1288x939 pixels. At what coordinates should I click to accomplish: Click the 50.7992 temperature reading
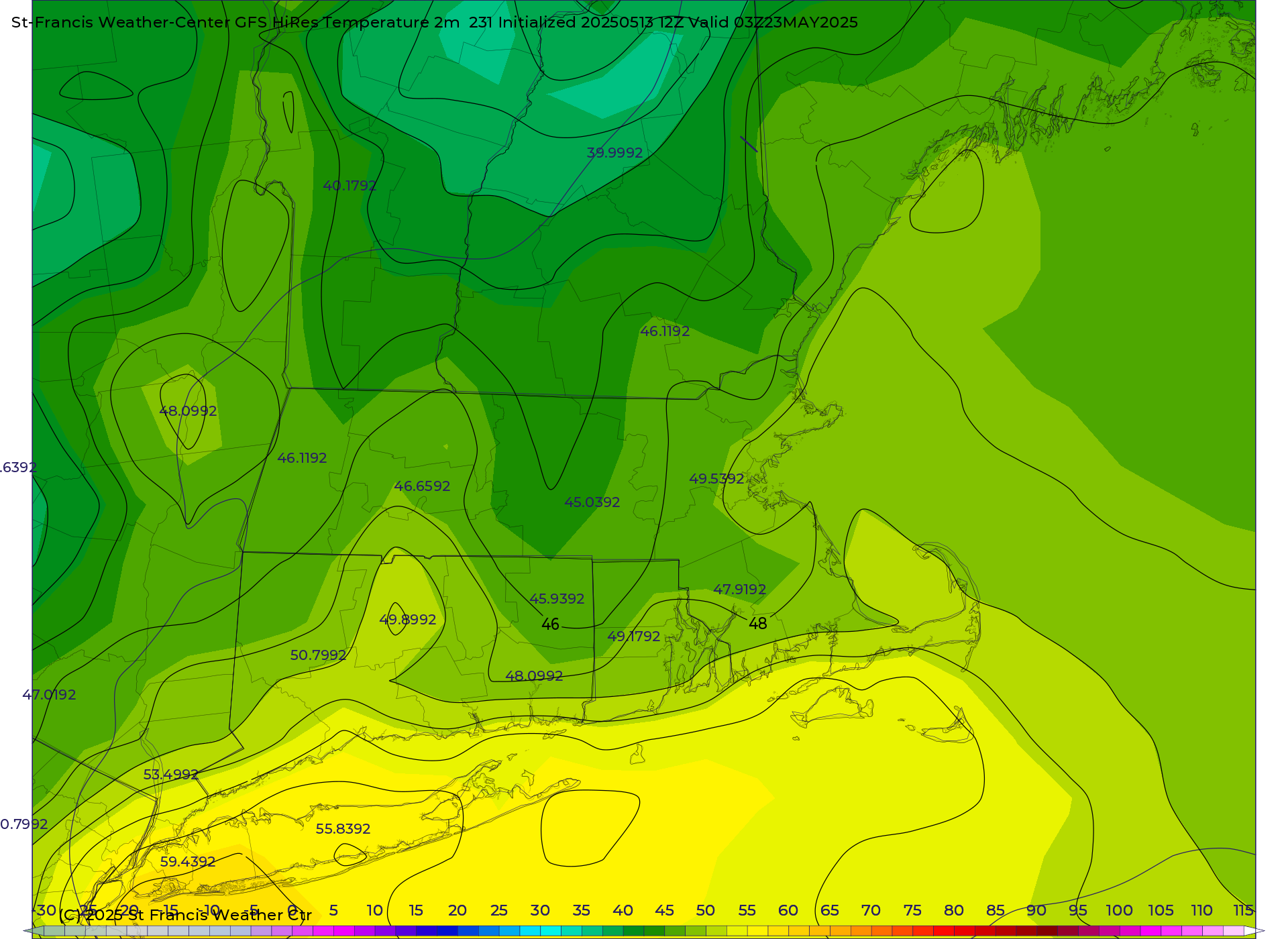[x=318, y=655]
